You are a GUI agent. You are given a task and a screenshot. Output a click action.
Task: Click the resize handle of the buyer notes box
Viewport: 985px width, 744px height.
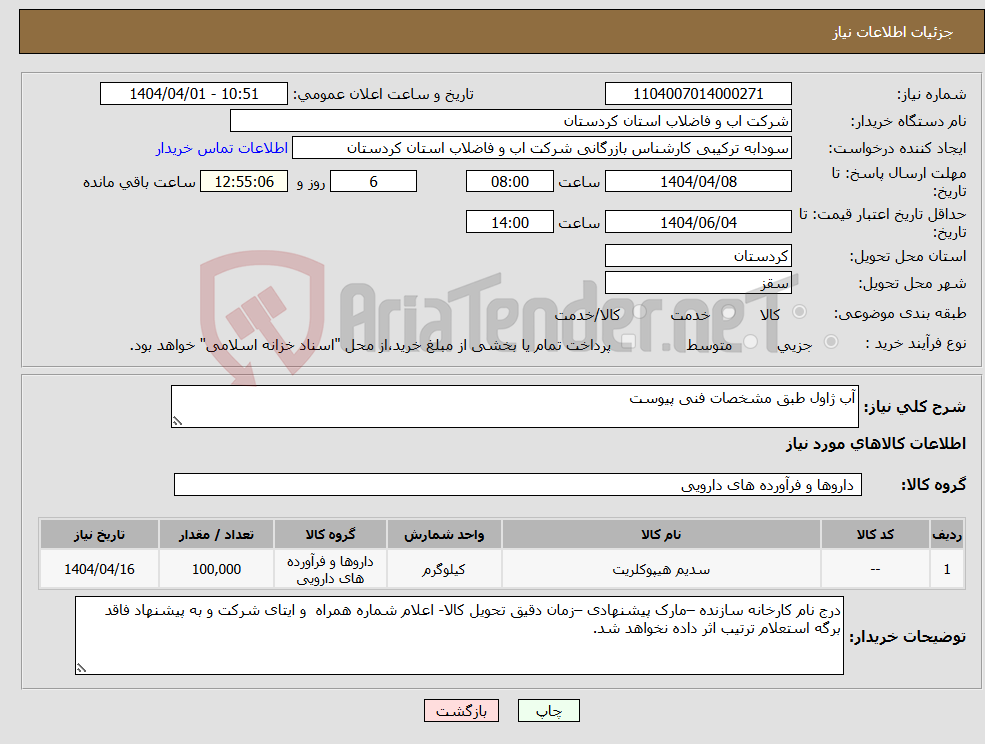(81, 669)
